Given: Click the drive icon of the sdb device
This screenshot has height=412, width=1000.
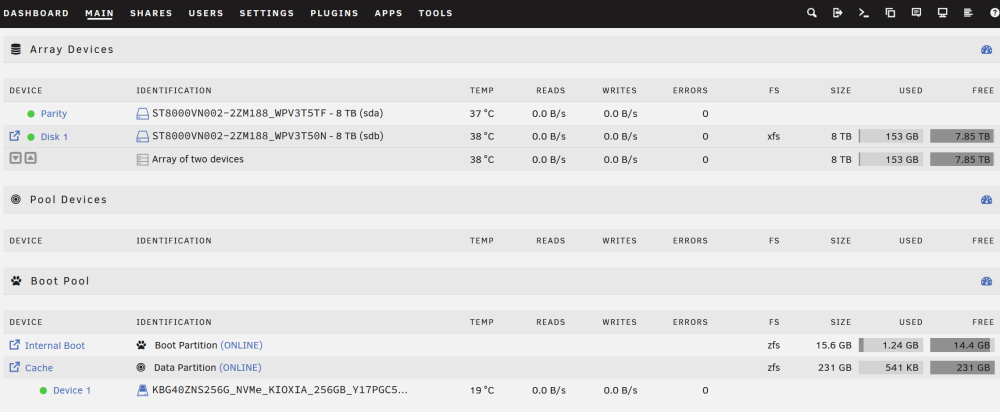Looking at the screenshot, I should [142, 136].
